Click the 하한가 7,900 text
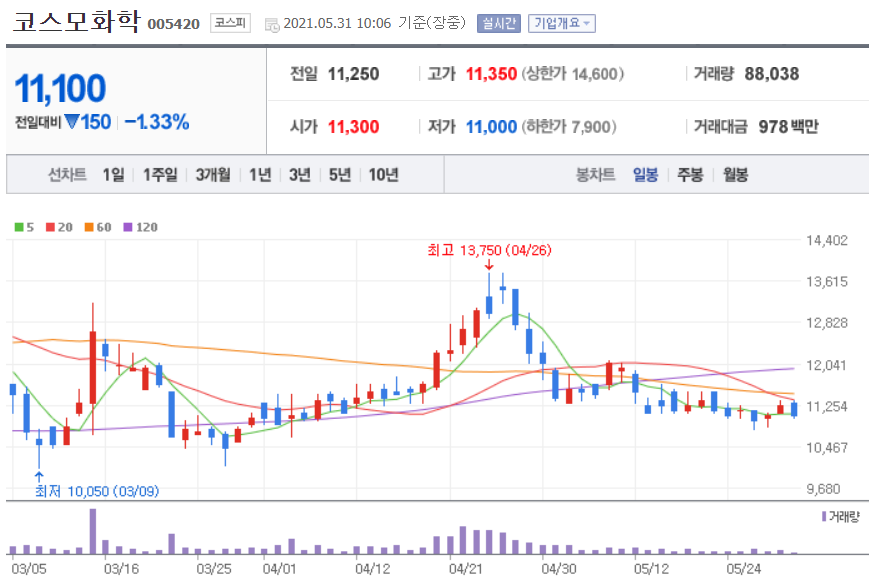 [569, 127]
